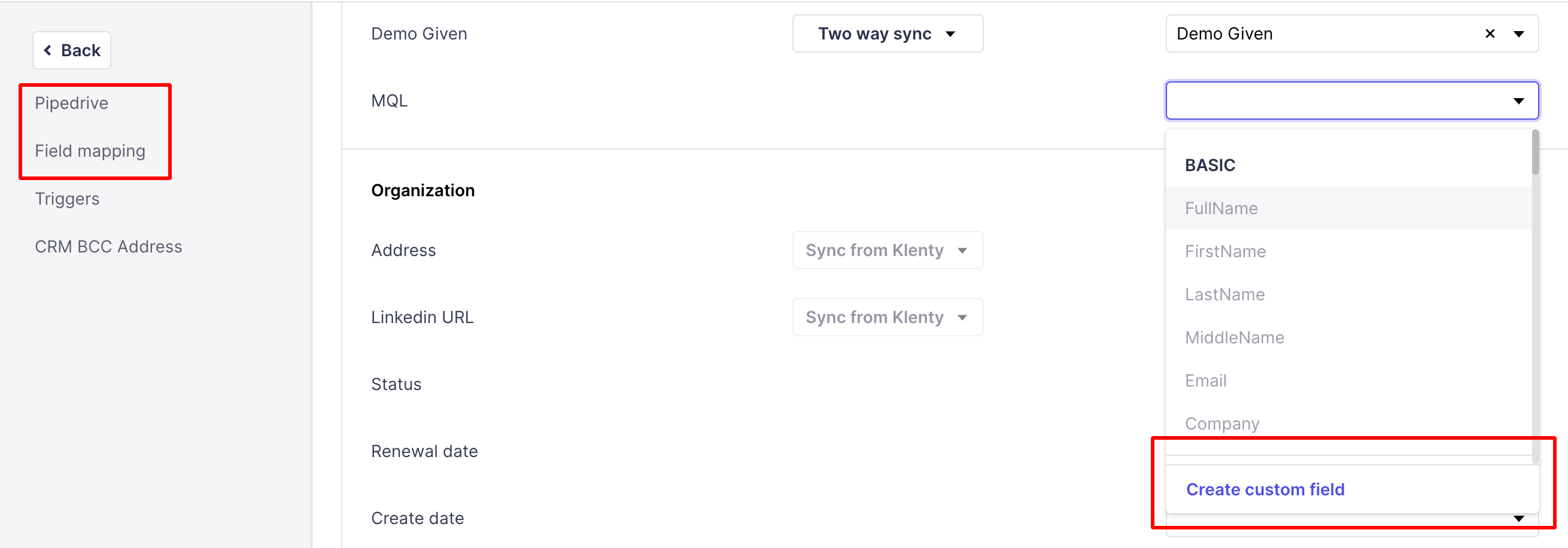Pick MiddleName option in dropdown list
The height and width of the screenshot is (548, 1568).
click(1234, 338)
